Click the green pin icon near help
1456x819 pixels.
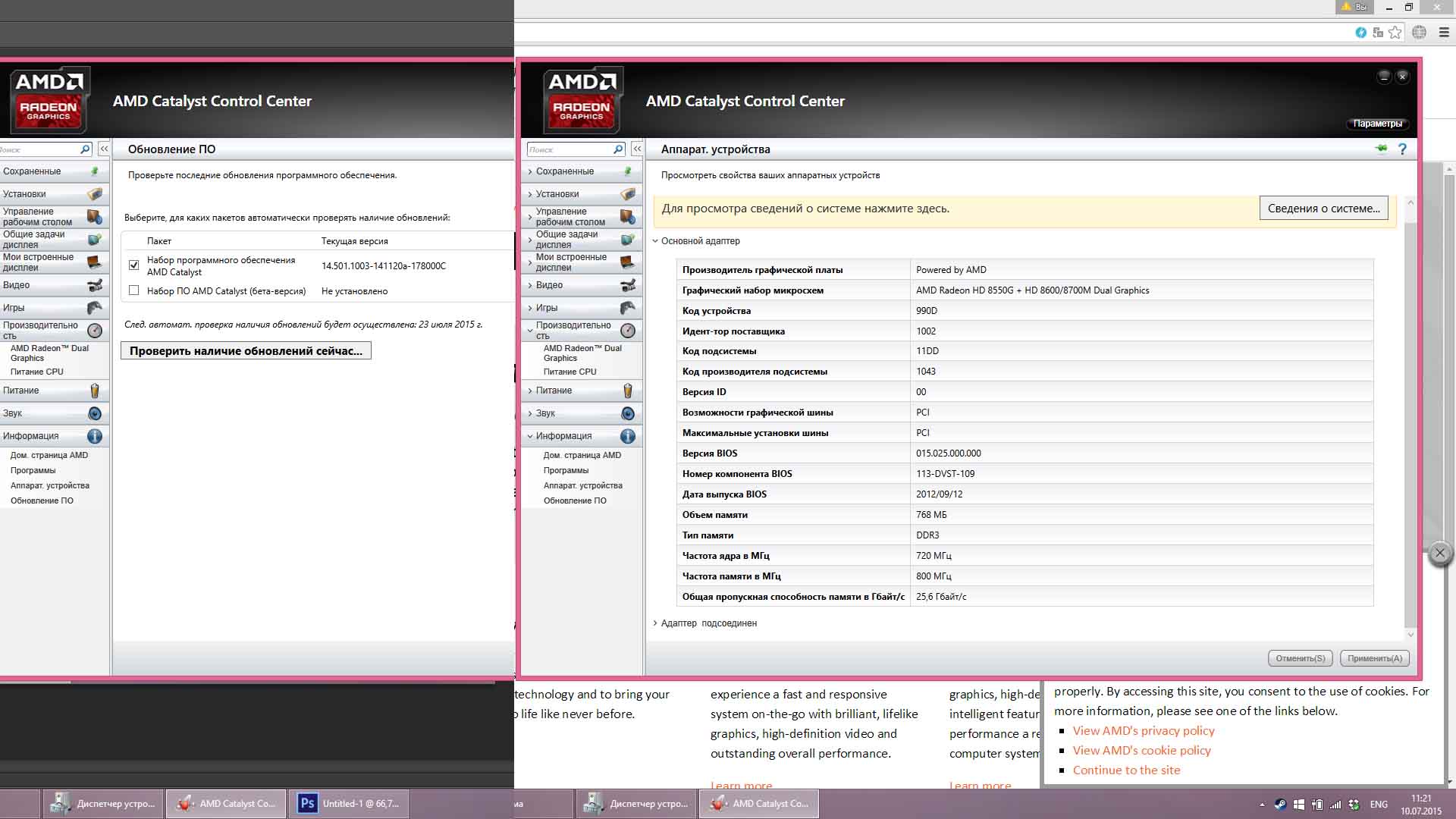coord(1381,149)
